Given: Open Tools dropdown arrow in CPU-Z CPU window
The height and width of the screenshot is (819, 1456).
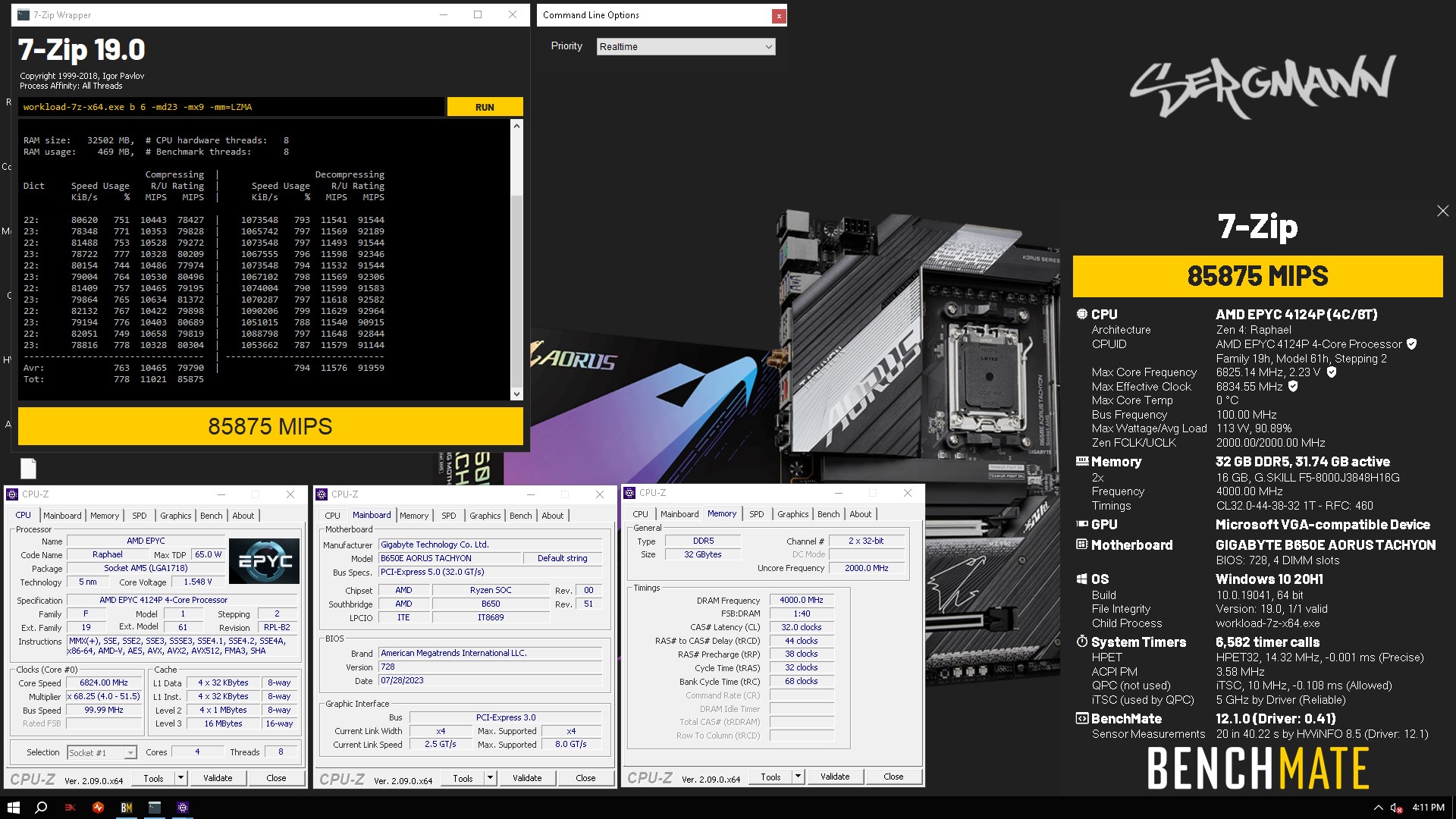Looking at the screenshot, I should [180, 778].
